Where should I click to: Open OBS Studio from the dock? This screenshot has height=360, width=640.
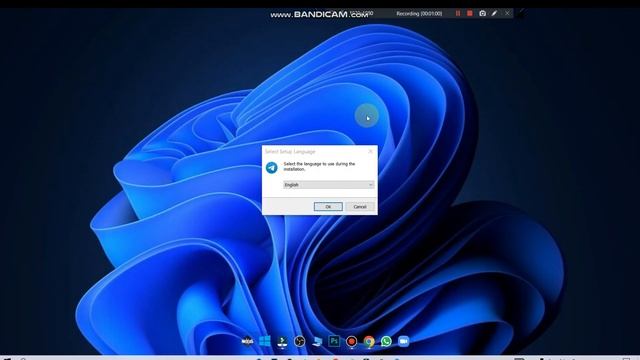click(x=300, y=341)
